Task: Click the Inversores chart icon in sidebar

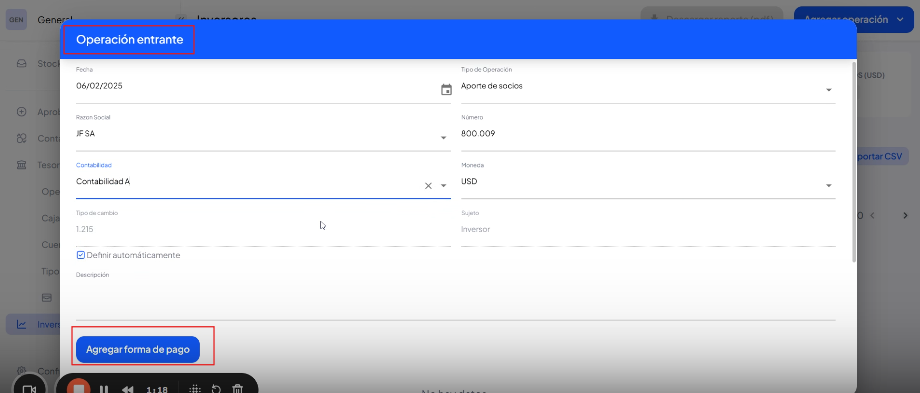Action: [22, 324]
